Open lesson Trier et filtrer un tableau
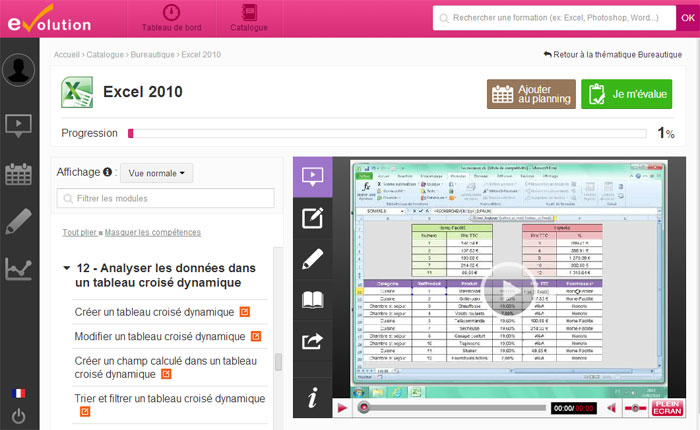The image size is (700, 430). [170, 398]
